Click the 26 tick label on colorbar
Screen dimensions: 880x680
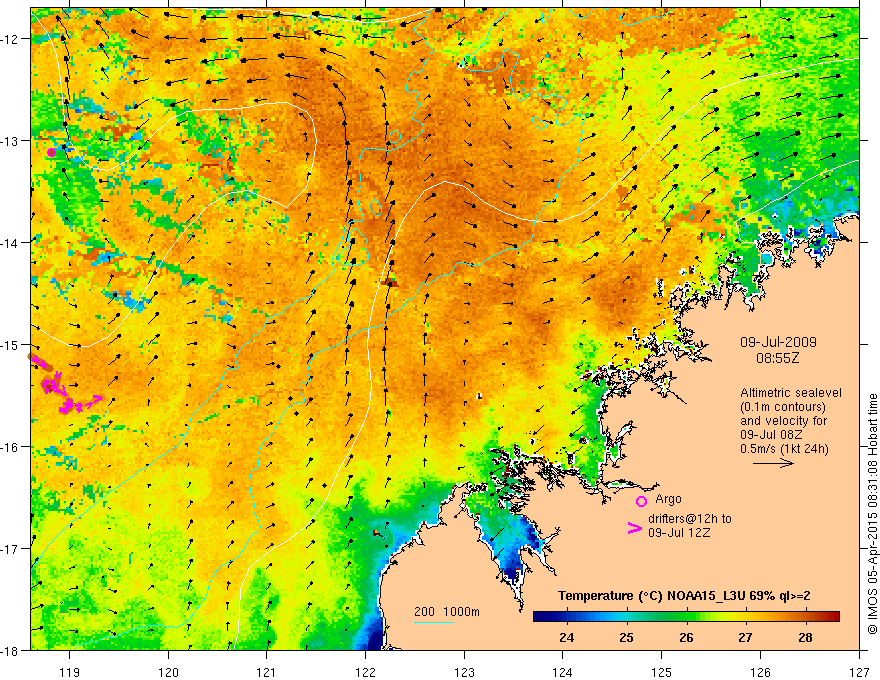click(x=686, y=637)
